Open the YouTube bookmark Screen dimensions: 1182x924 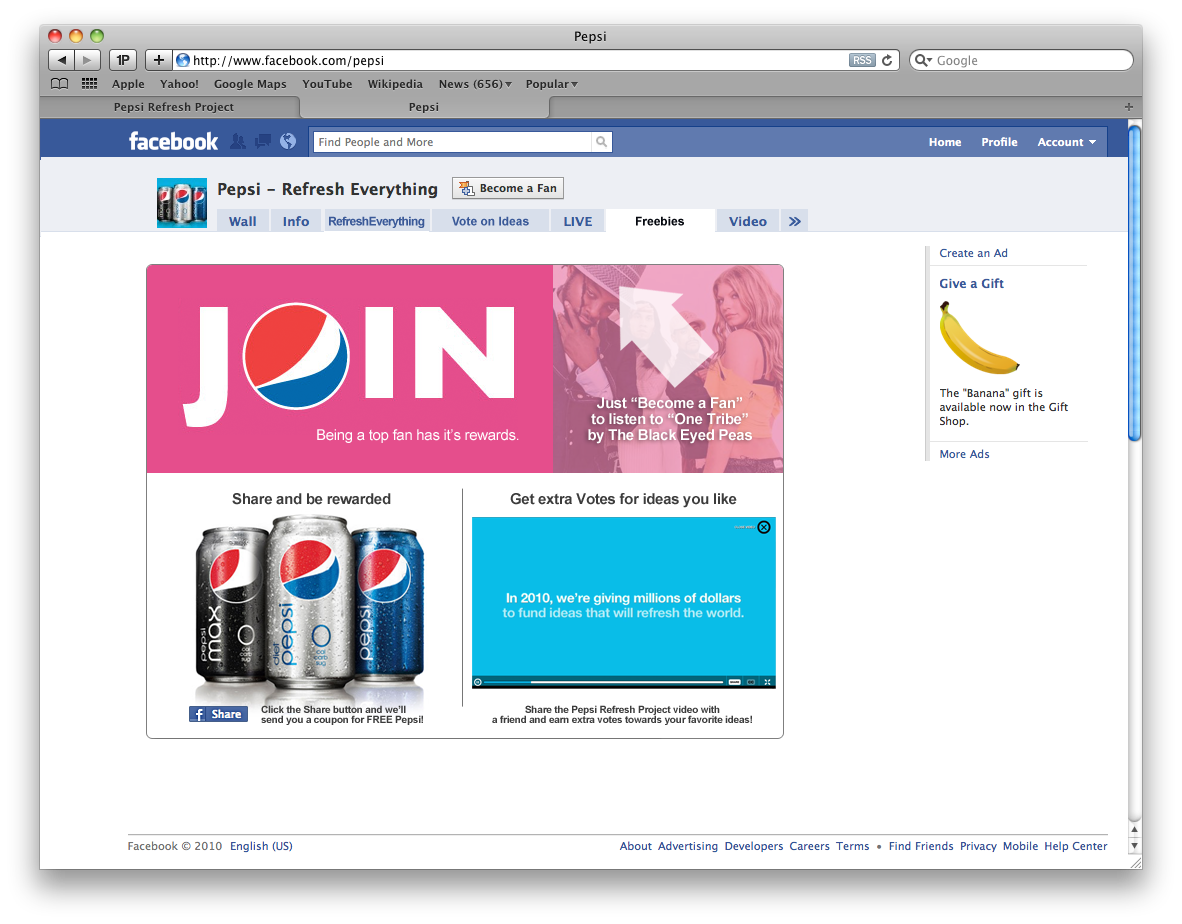327,84
